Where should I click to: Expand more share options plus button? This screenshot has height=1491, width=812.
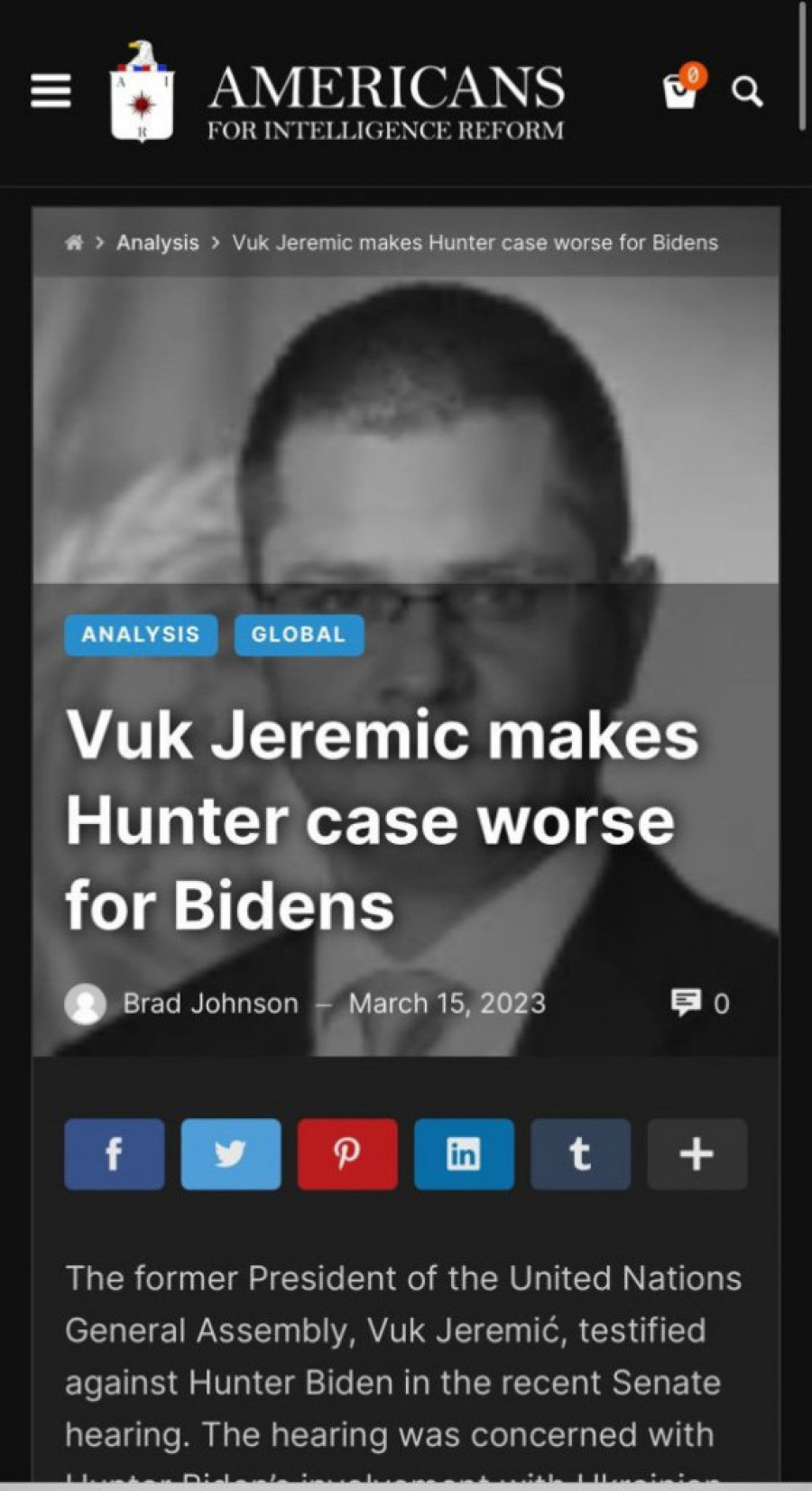click(697, 1153)
